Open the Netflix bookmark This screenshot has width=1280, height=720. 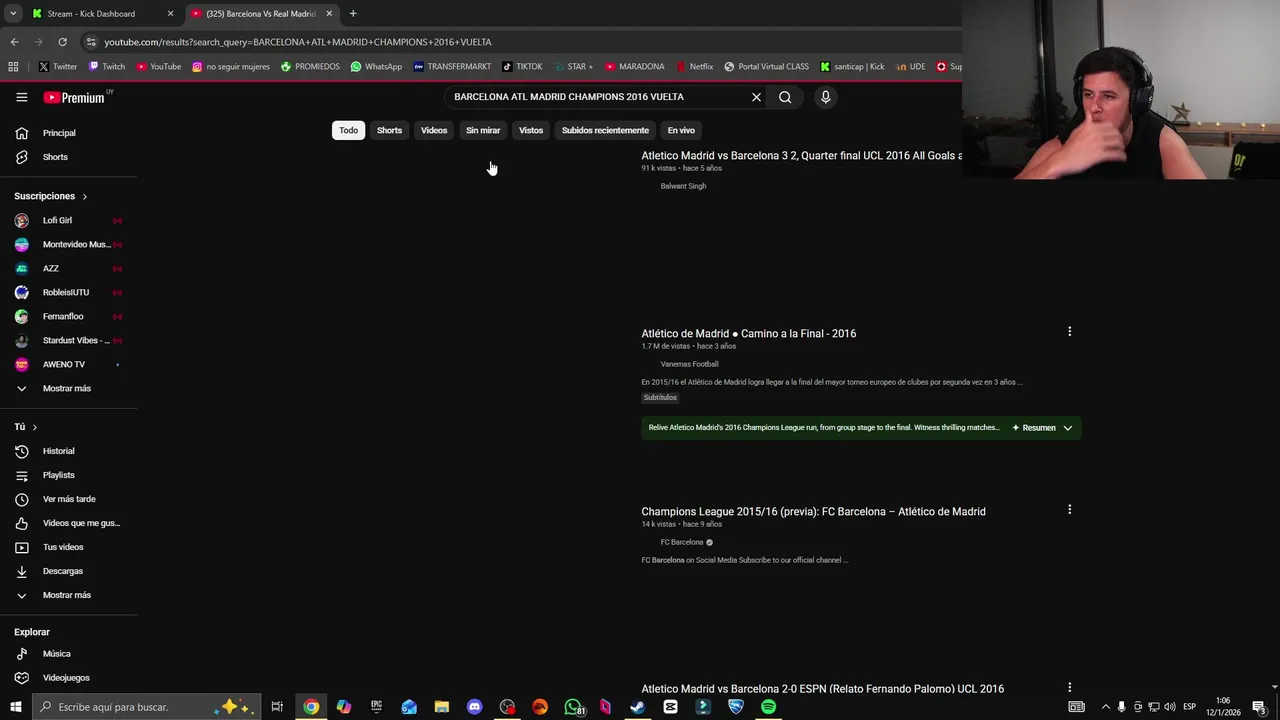click(694, 67)
